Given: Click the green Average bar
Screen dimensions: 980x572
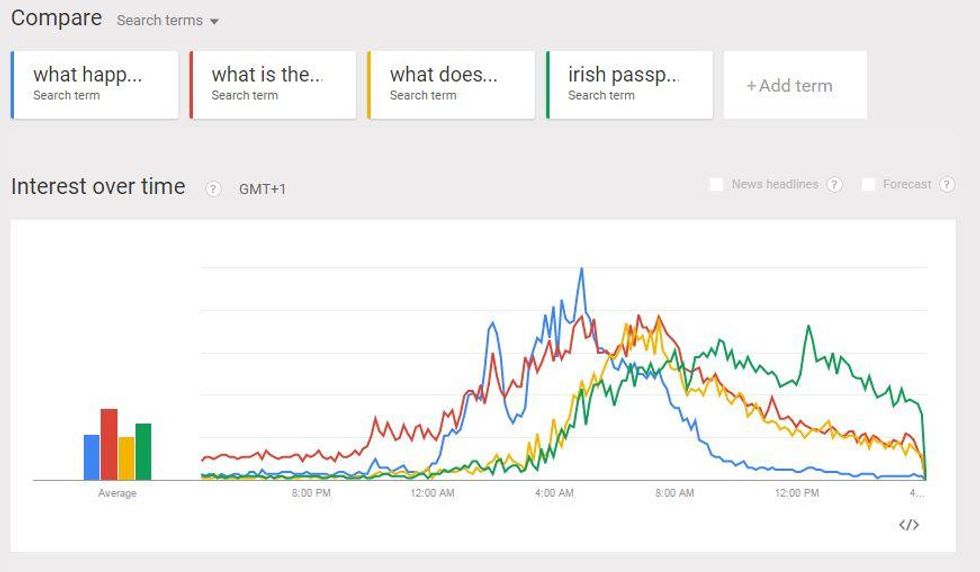Looking at the screenshot, I should pyautogui.click(x=143, y=451).
